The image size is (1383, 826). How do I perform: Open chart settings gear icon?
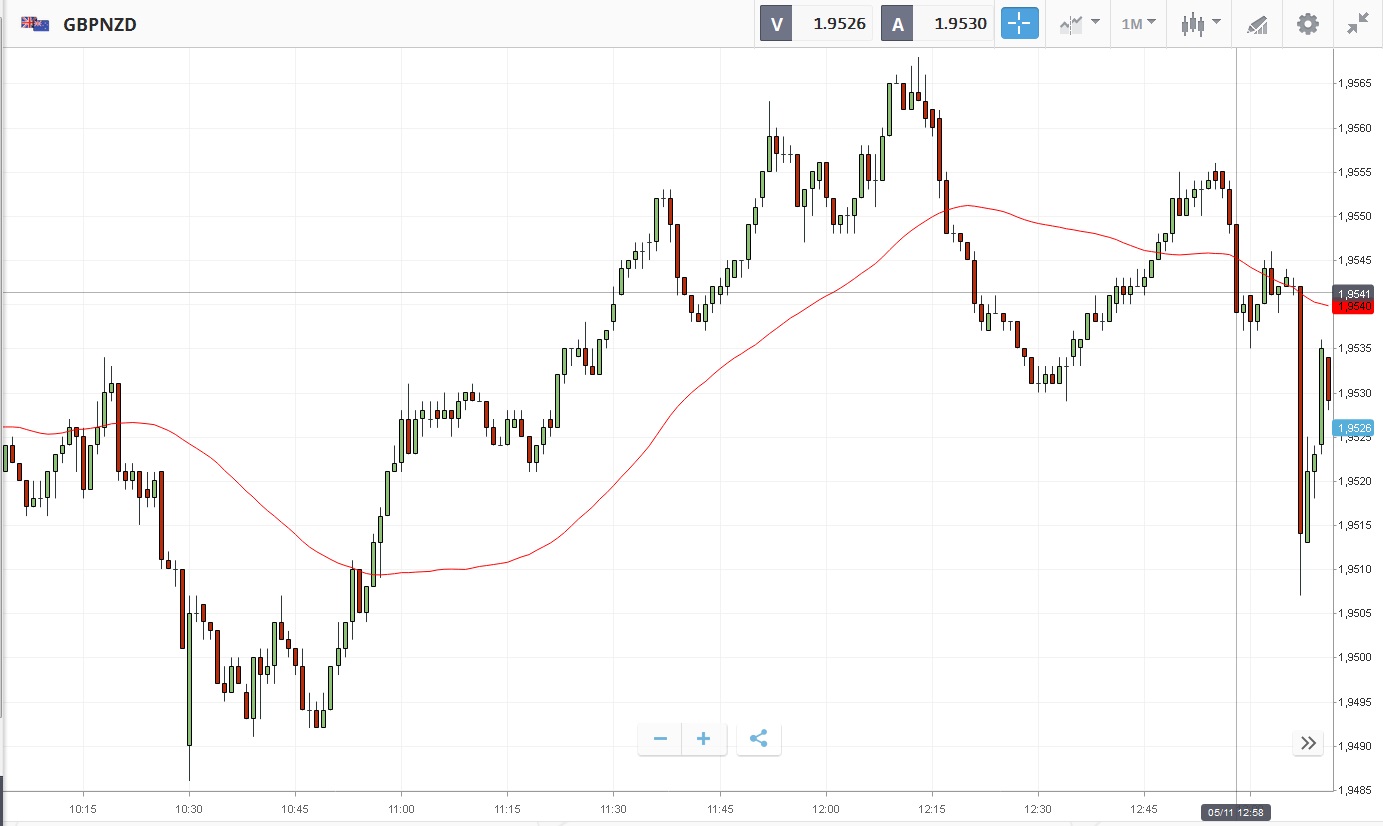tap(1308, 24)
